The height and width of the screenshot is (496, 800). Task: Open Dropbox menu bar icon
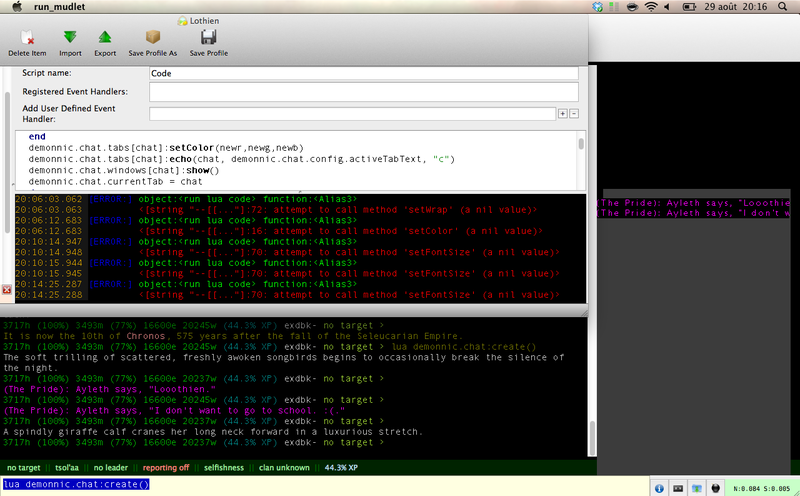point(597,7)
